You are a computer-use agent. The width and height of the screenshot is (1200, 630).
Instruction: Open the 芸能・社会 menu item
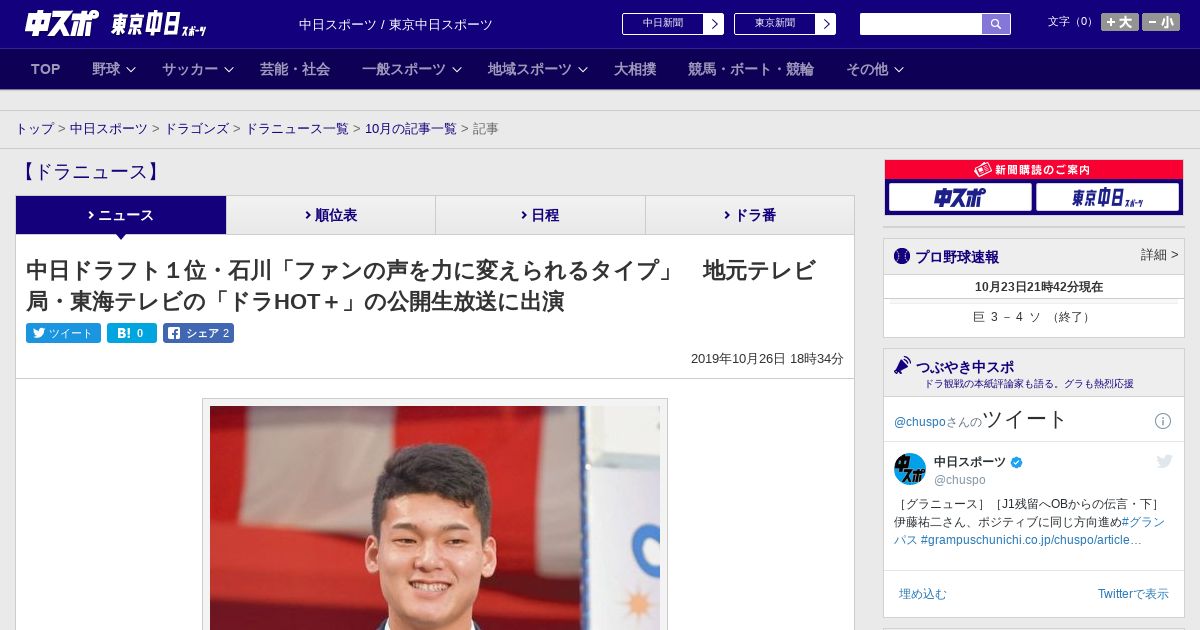point(295,69)
